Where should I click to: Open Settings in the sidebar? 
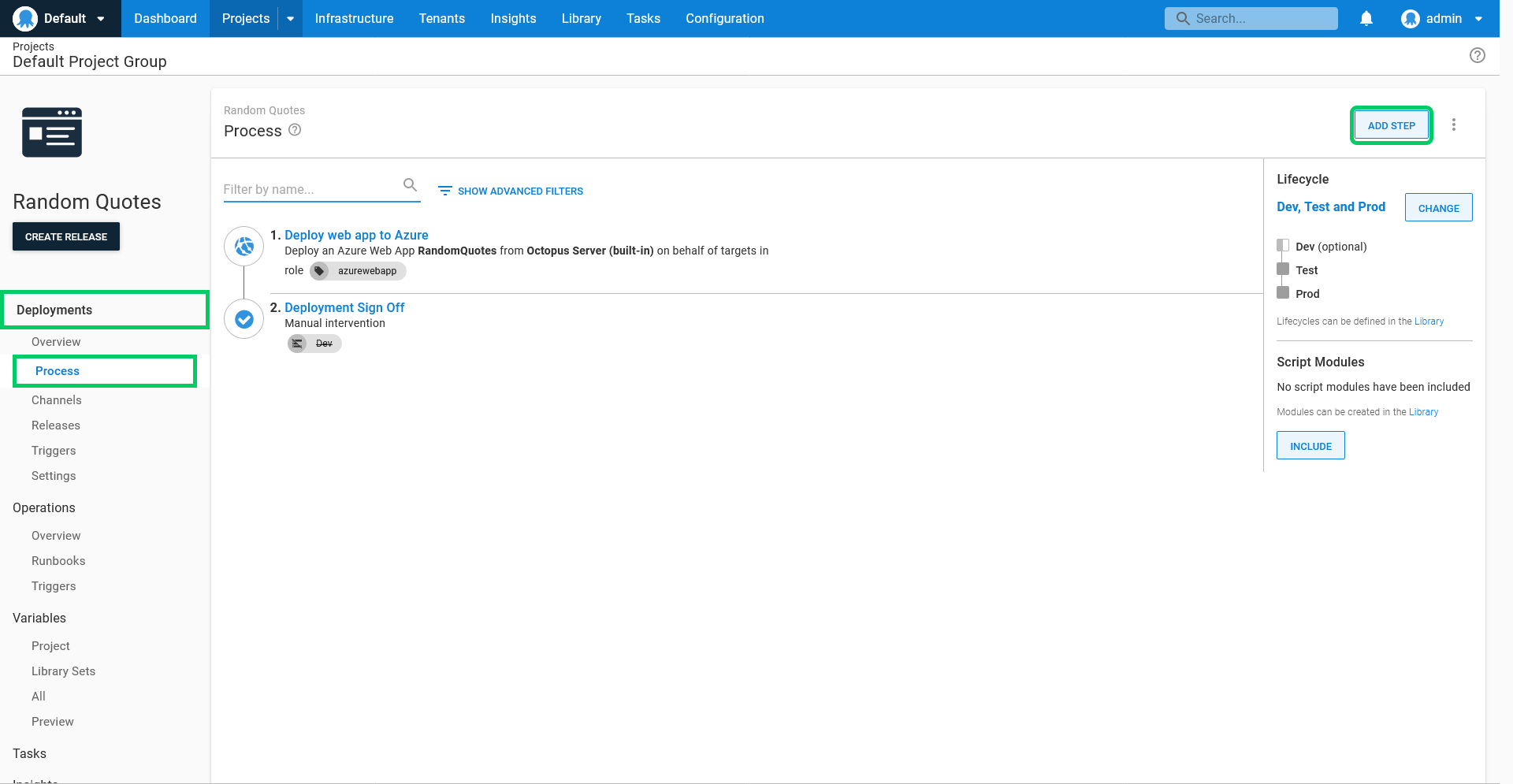pos(54,476)
